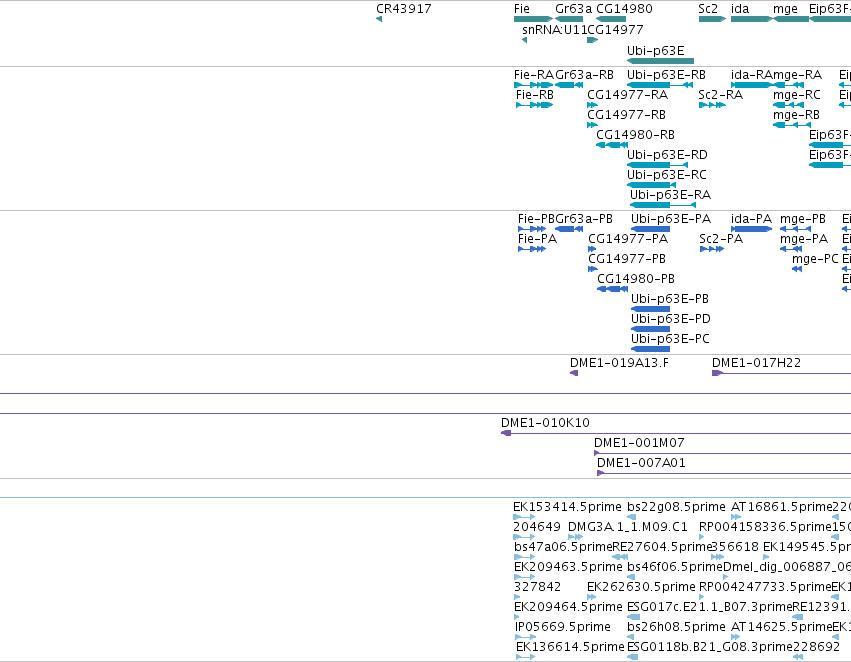Click the IP05669.5prime EST label
The height and width of the screenshot is (662, 851).
pos(563,627)
